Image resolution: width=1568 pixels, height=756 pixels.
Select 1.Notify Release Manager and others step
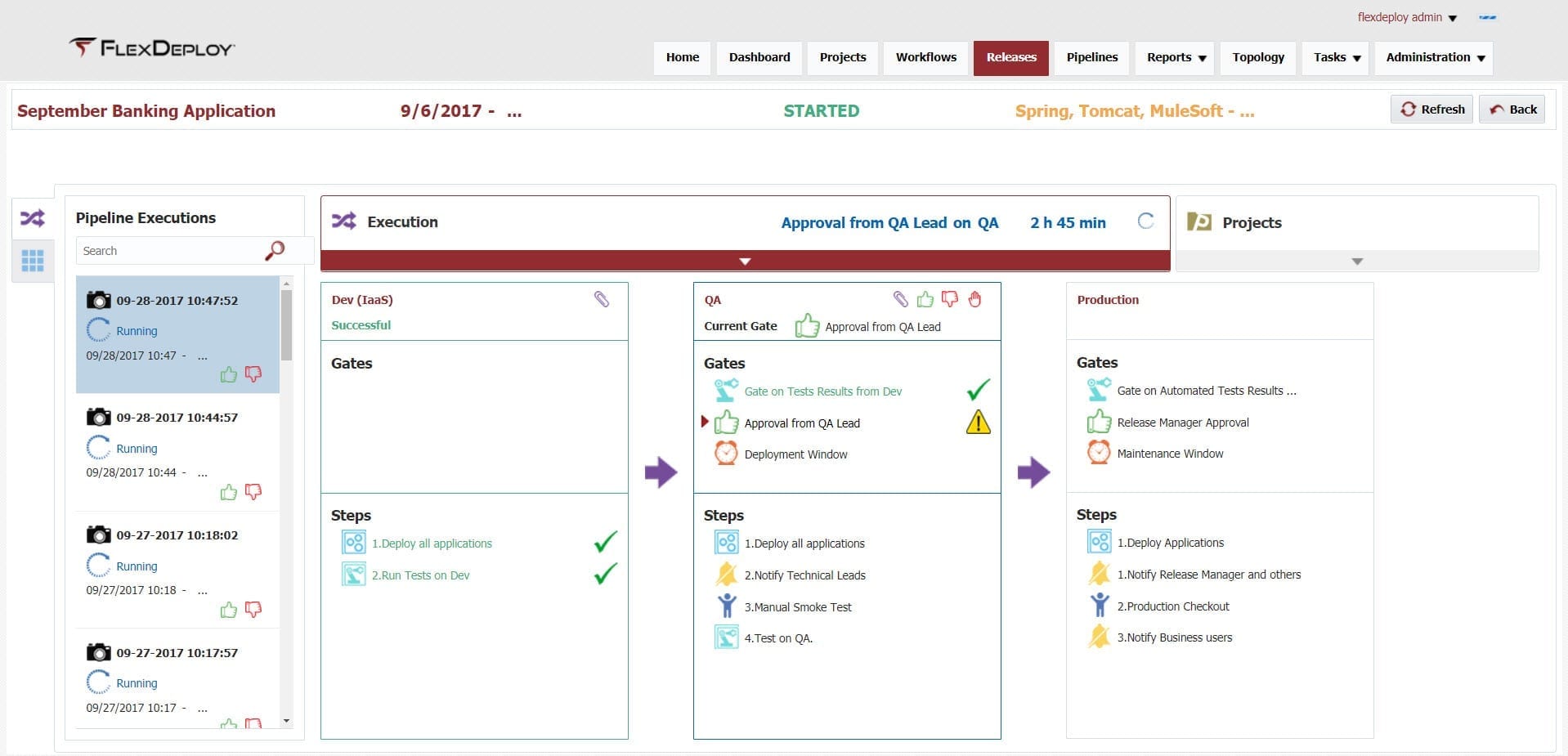(1209, 575)
